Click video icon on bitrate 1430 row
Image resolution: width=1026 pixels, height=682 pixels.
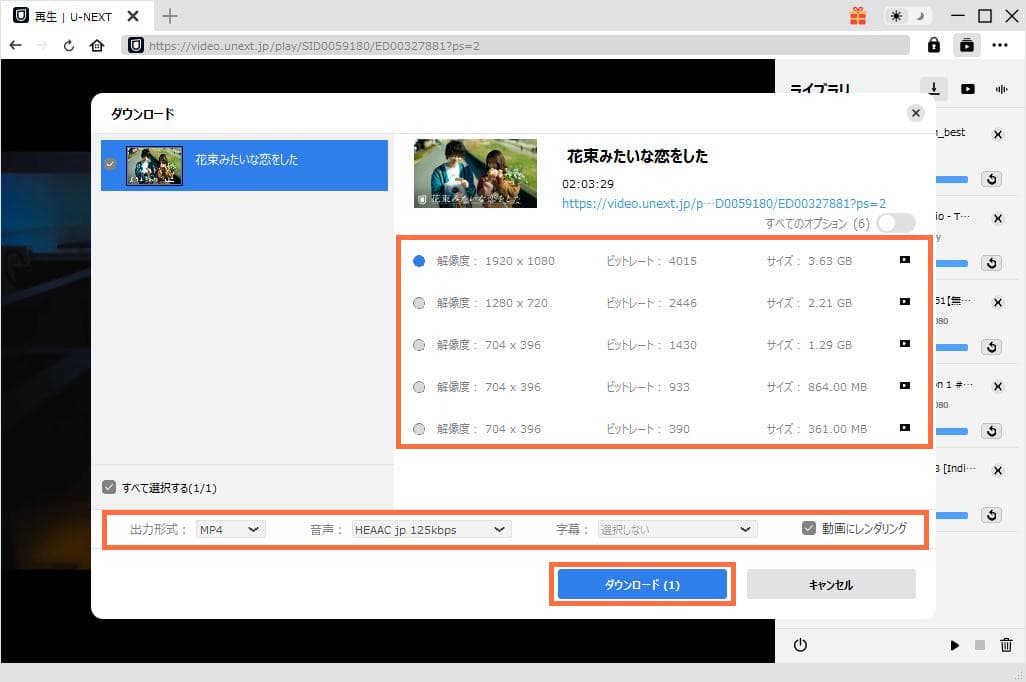904,344
